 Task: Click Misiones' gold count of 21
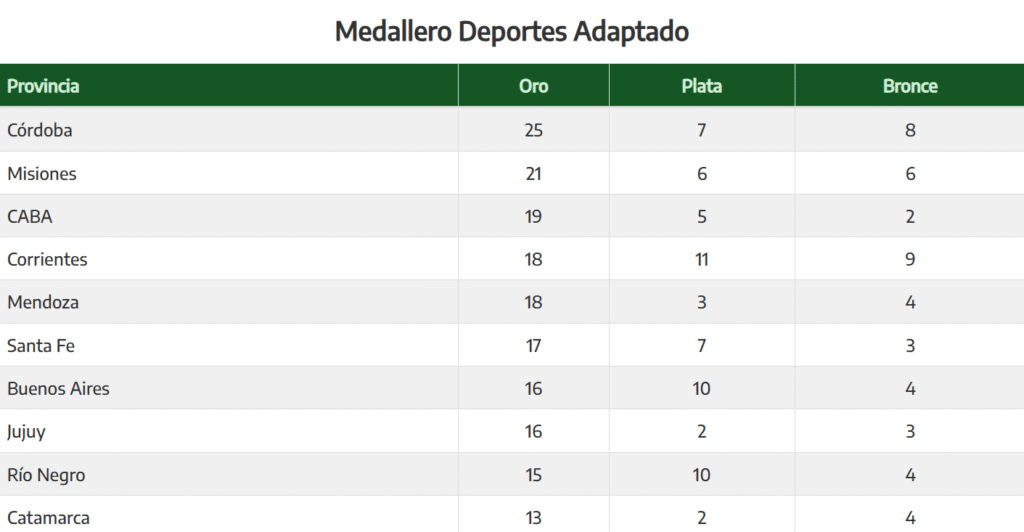click(x=533, y=174)
